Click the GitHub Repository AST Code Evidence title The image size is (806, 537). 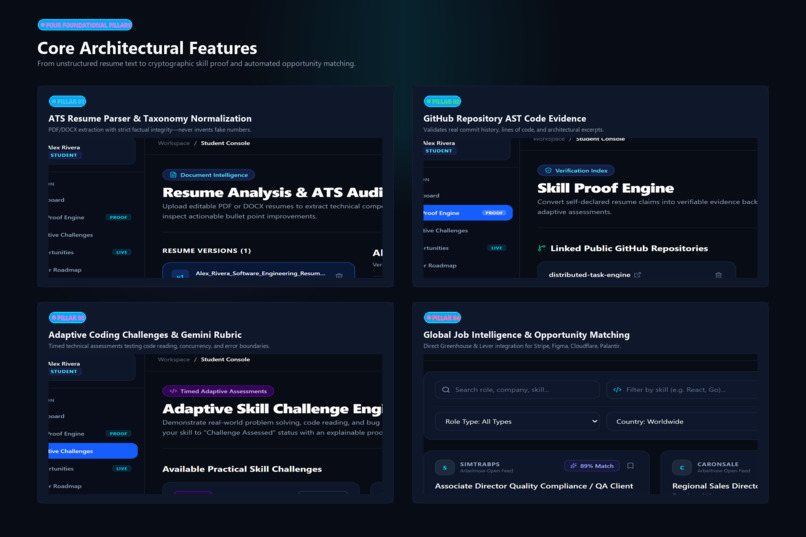tap(505, 118)
